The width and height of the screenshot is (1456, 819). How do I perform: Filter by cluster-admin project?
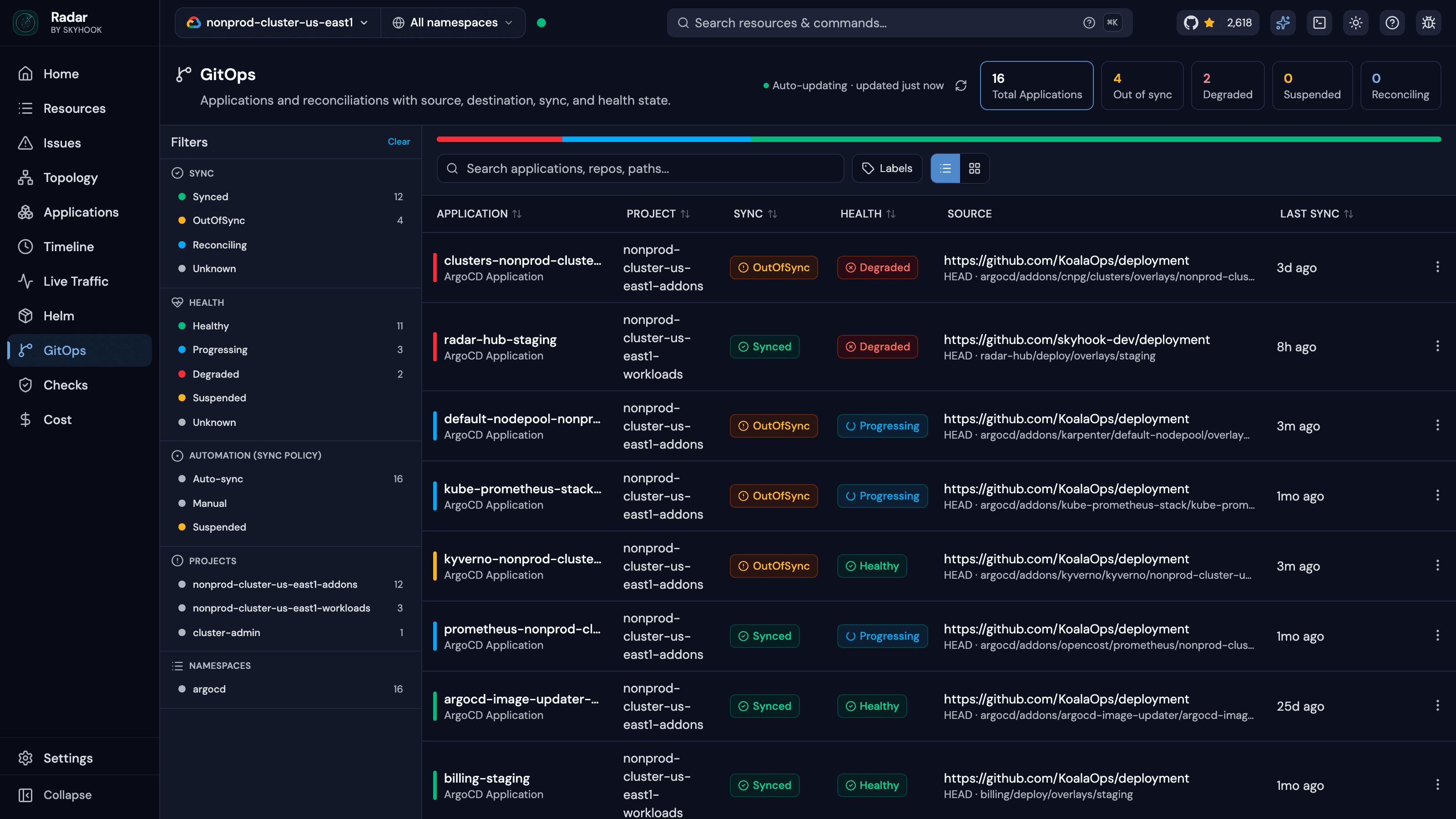(291, 632)
